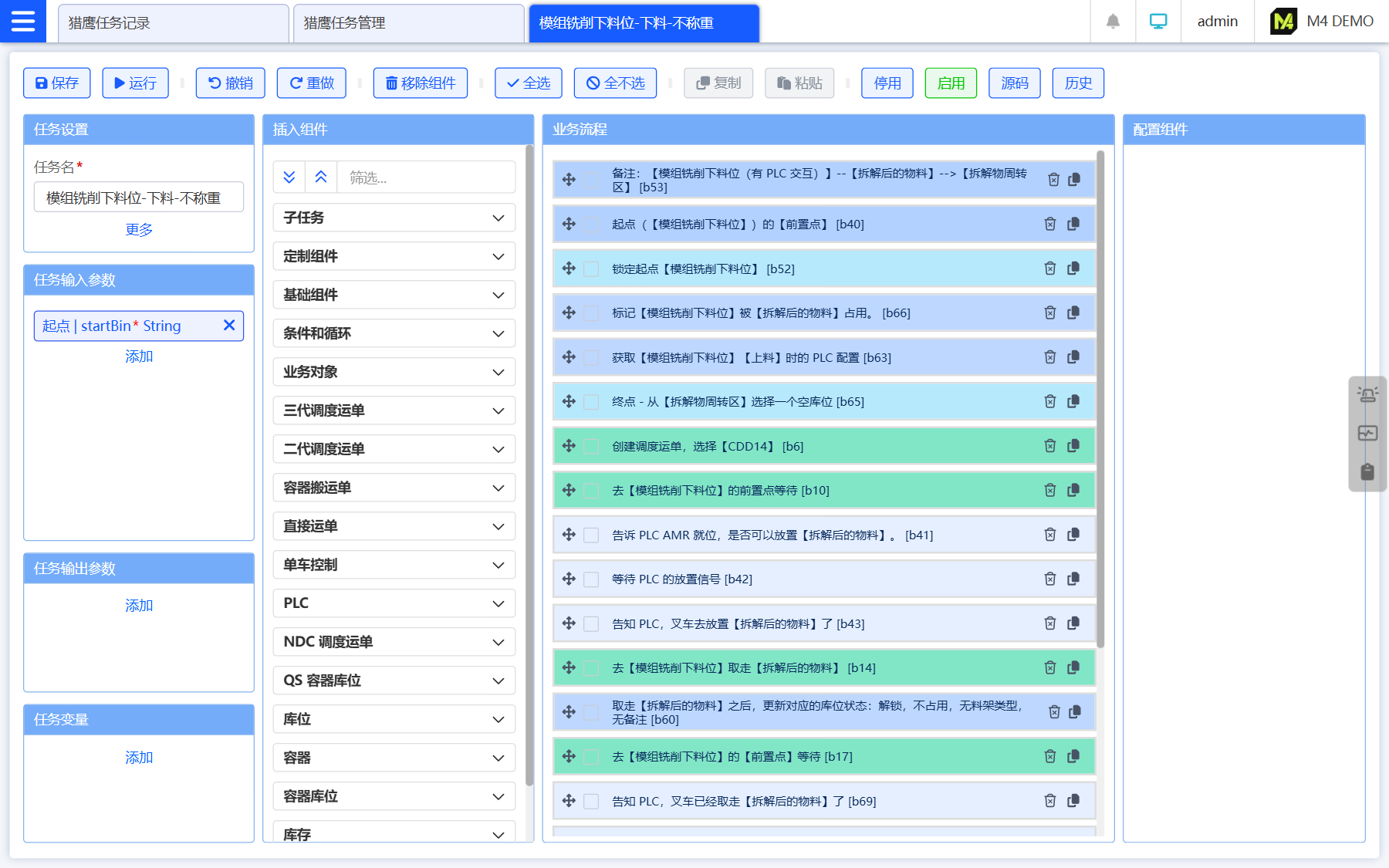Click 更多 link under task name
This screenshot has height=868, width=1389.
[139, 230]
